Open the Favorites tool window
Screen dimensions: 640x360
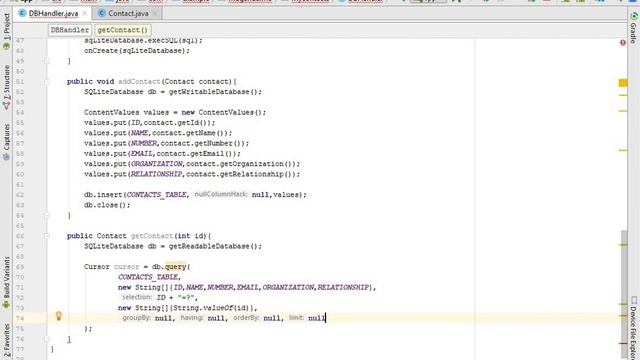[7, 341]
